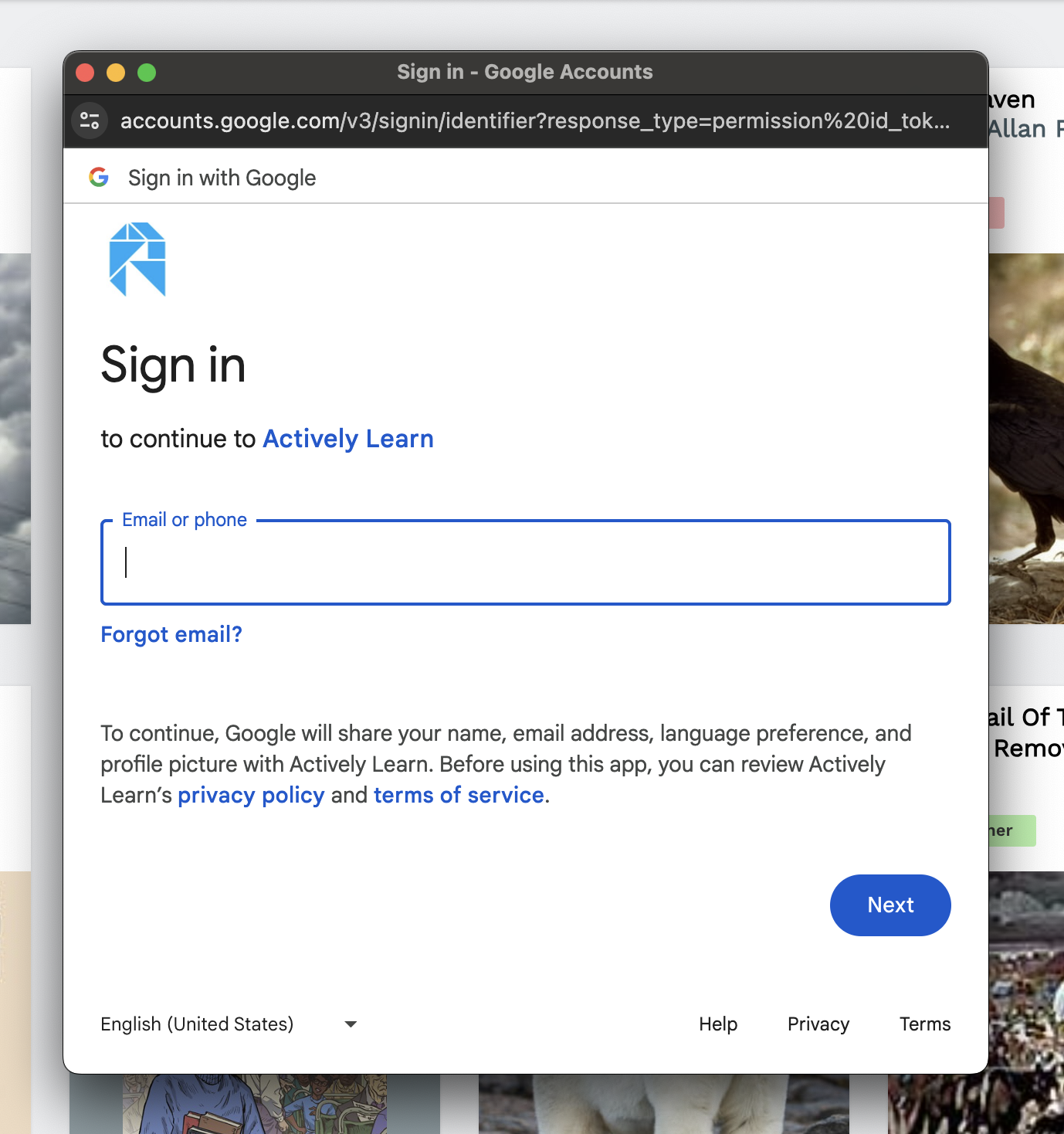The image size is (1064, 1134).
Task: Click the site information icon in address bar
Action: (x=90, y=121)
